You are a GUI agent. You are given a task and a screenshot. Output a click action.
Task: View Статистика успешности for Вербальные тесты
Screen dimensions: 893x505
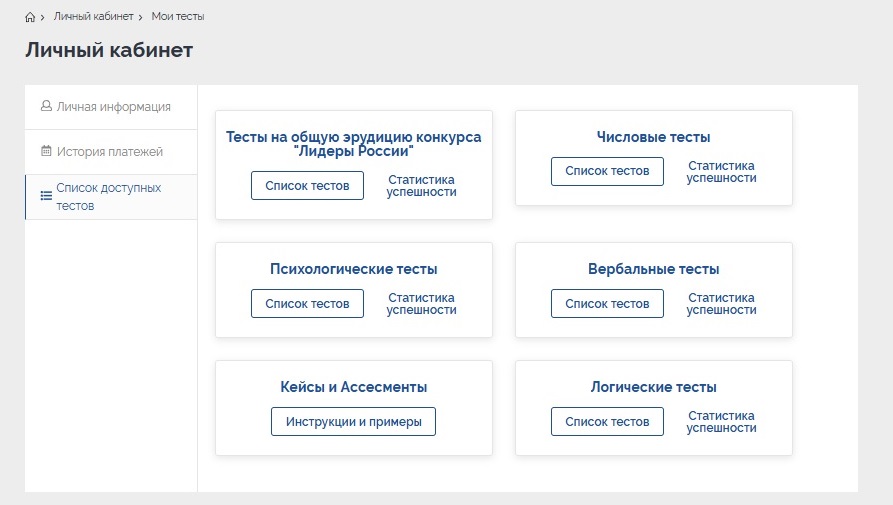coord(721,303)
